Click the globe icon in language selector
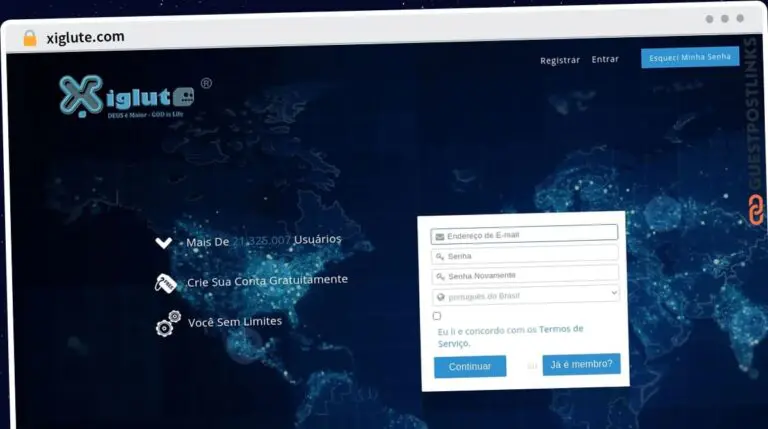Screen dimensions: 768x429 coord(440,297)
